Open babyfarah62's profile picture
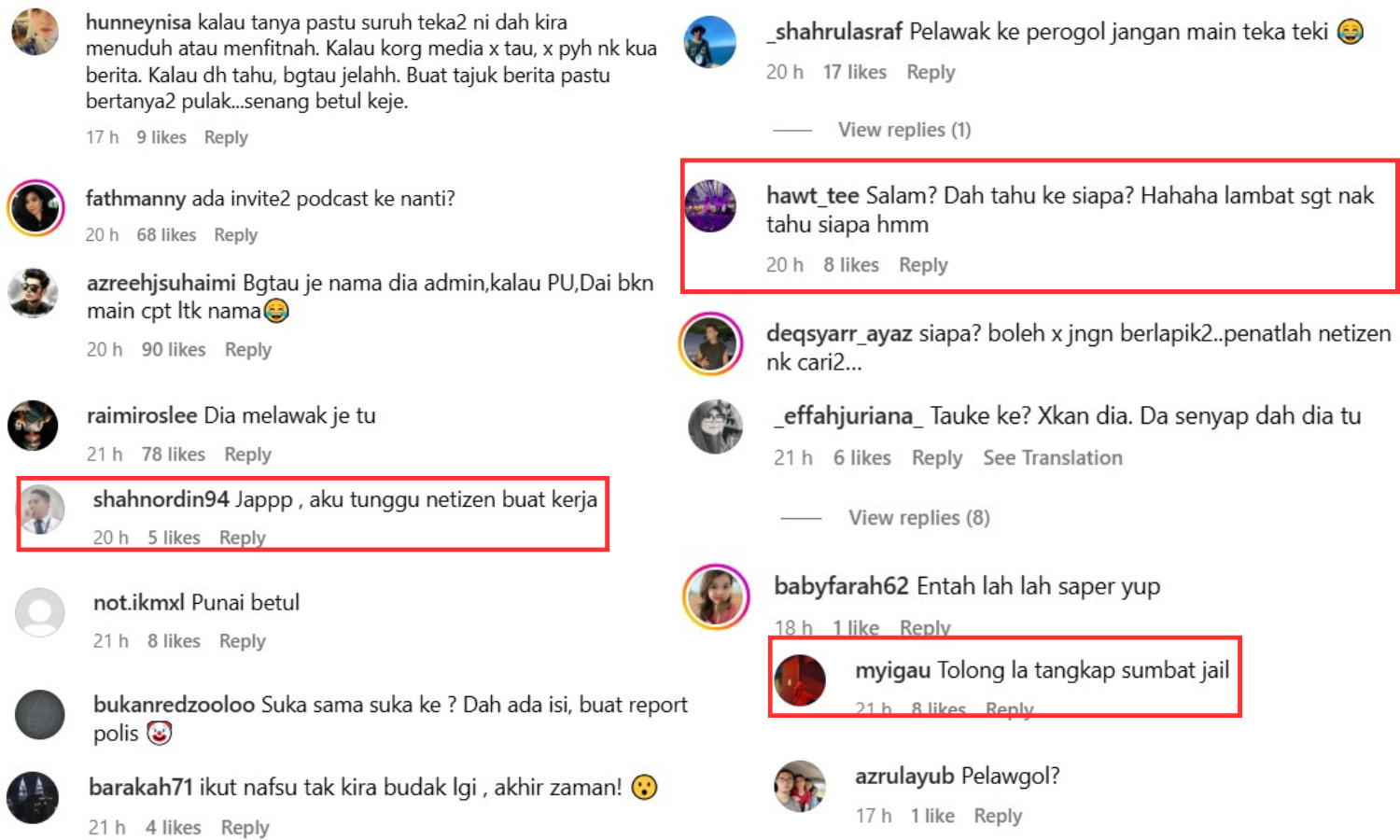The image size is (1400, 840). point(717,596)
